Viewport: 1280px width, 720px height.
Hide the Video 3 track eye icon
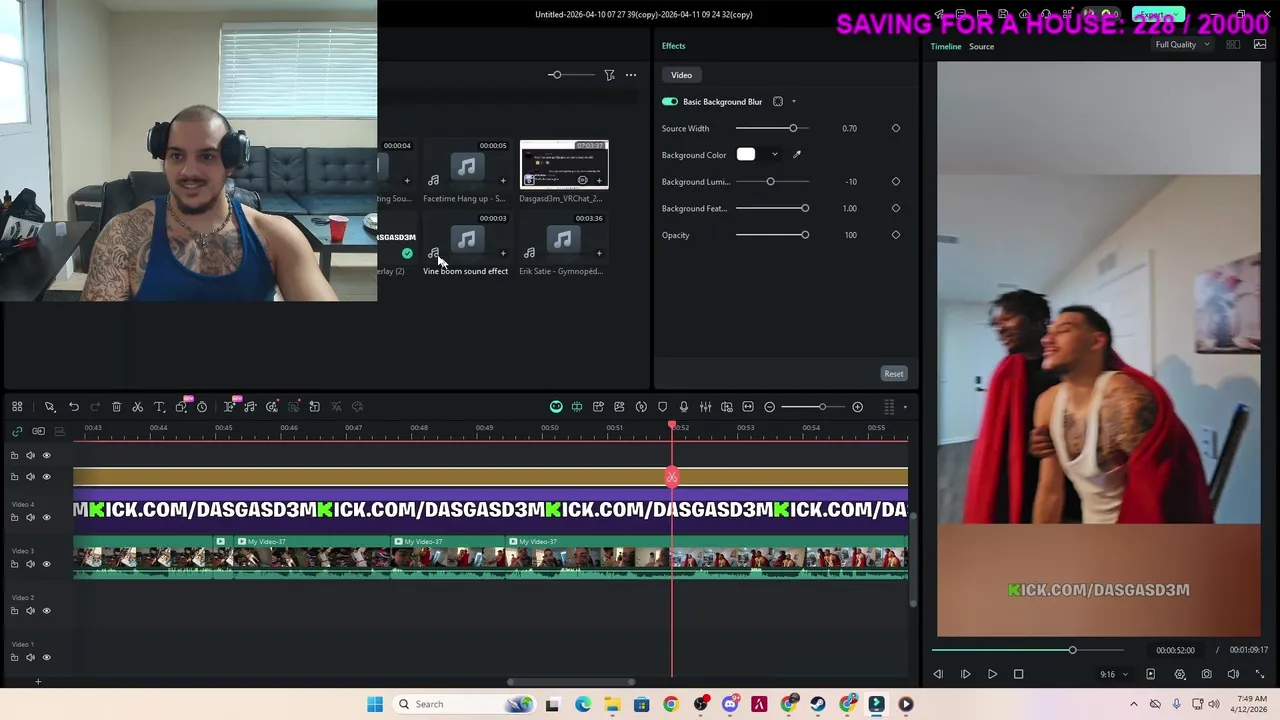[46, 564]
